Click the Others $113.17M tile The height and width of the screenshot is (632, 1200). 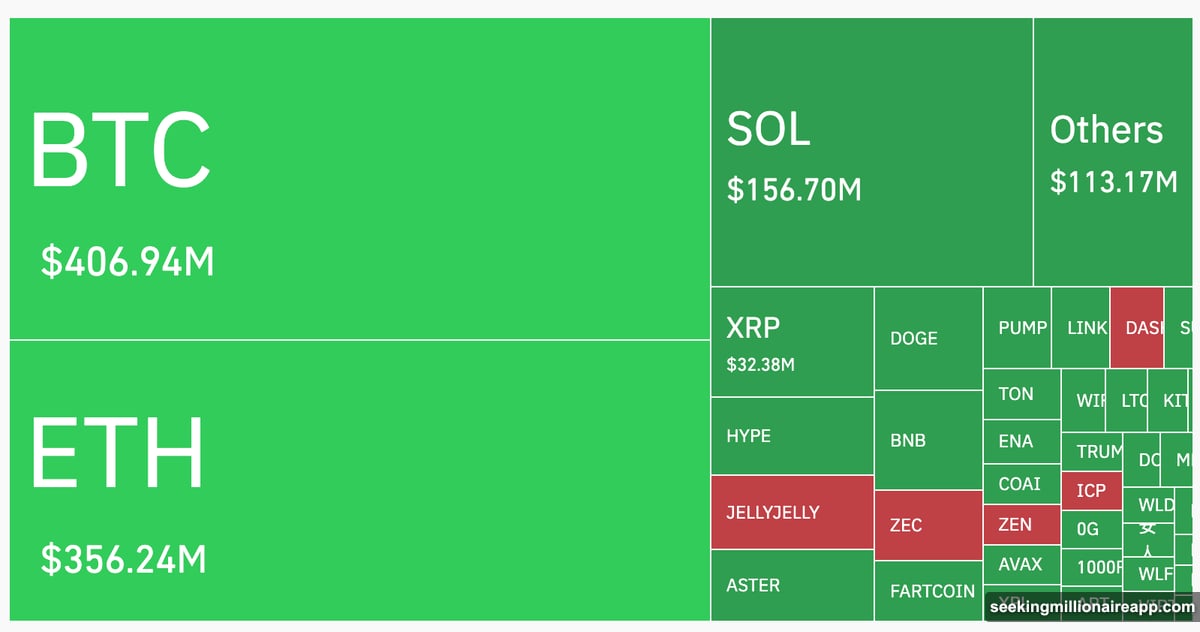(x=1114, y=152)
